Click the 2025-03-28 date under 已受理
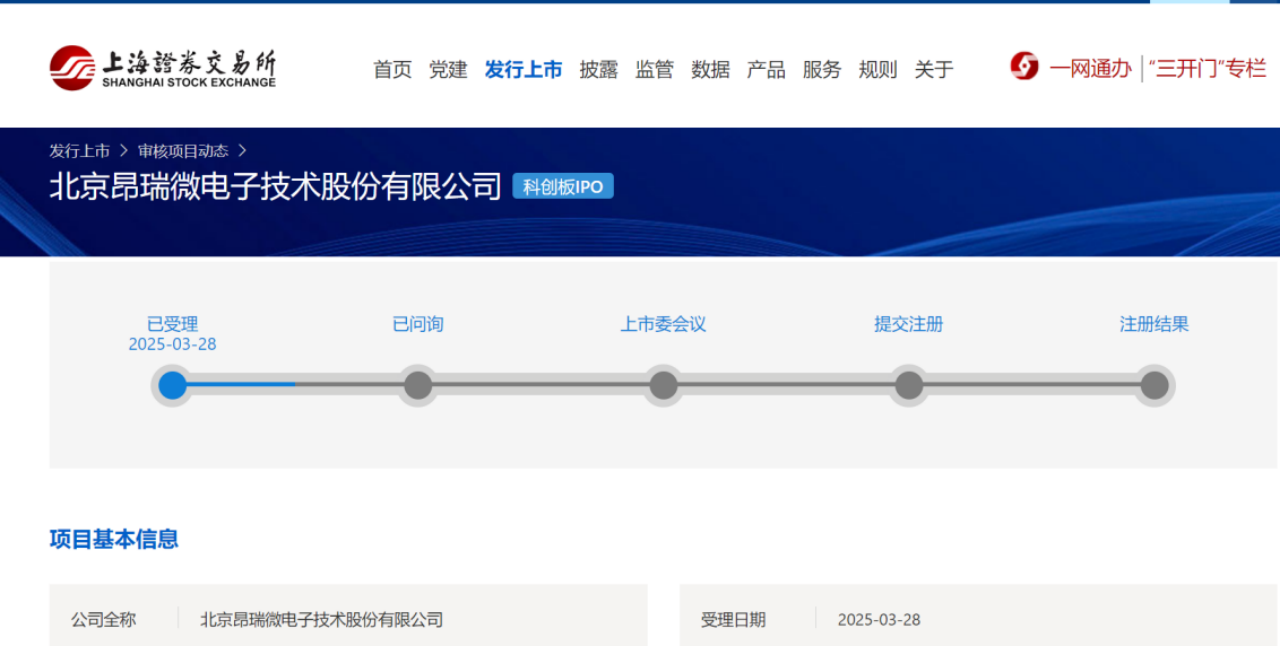 point(173,344)
